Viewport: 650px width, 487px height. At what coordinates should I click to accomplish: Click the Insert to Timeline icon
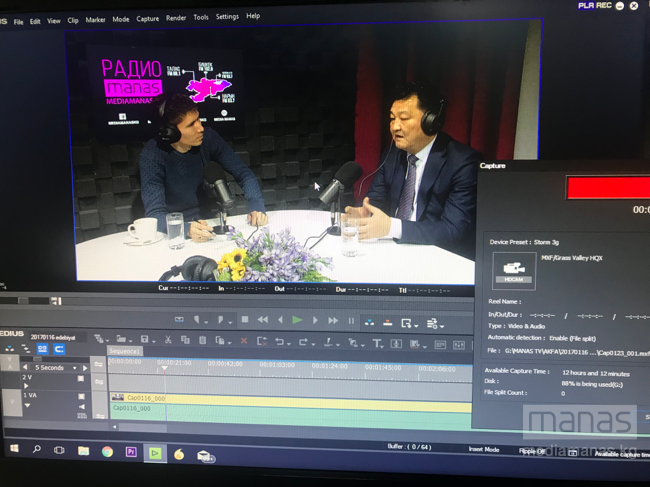369,322
